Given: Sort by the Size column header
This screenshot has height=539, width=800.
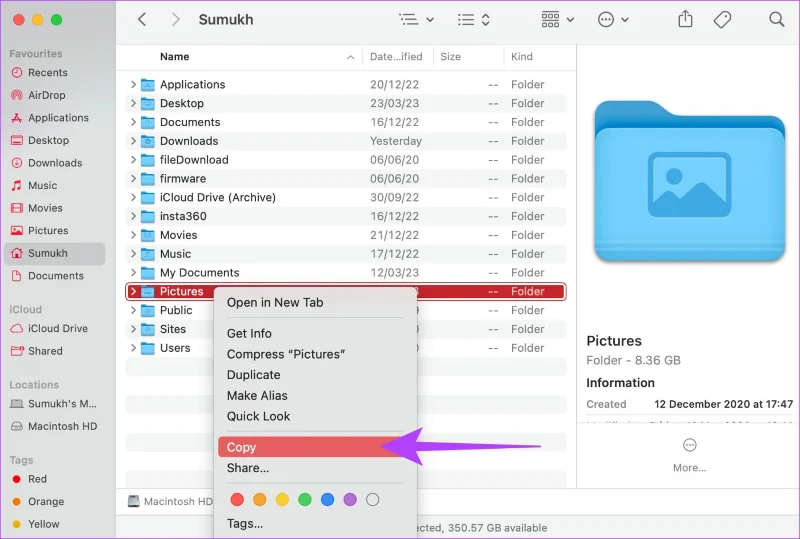Looking at the screenshot, I should coord(468,57).
